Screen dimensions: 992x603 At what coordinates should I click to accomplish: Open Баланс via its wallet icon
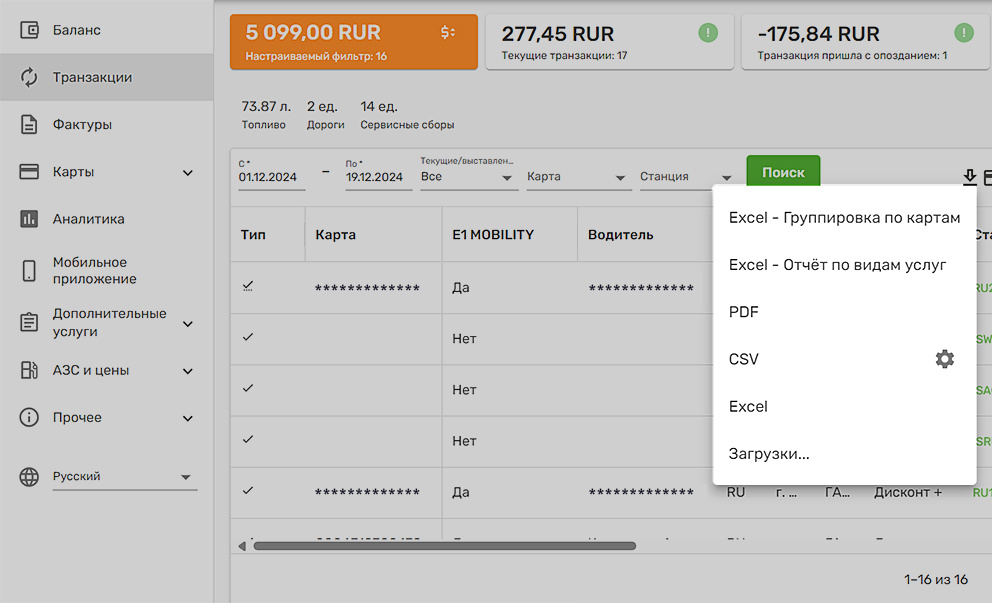coord(29,30)
